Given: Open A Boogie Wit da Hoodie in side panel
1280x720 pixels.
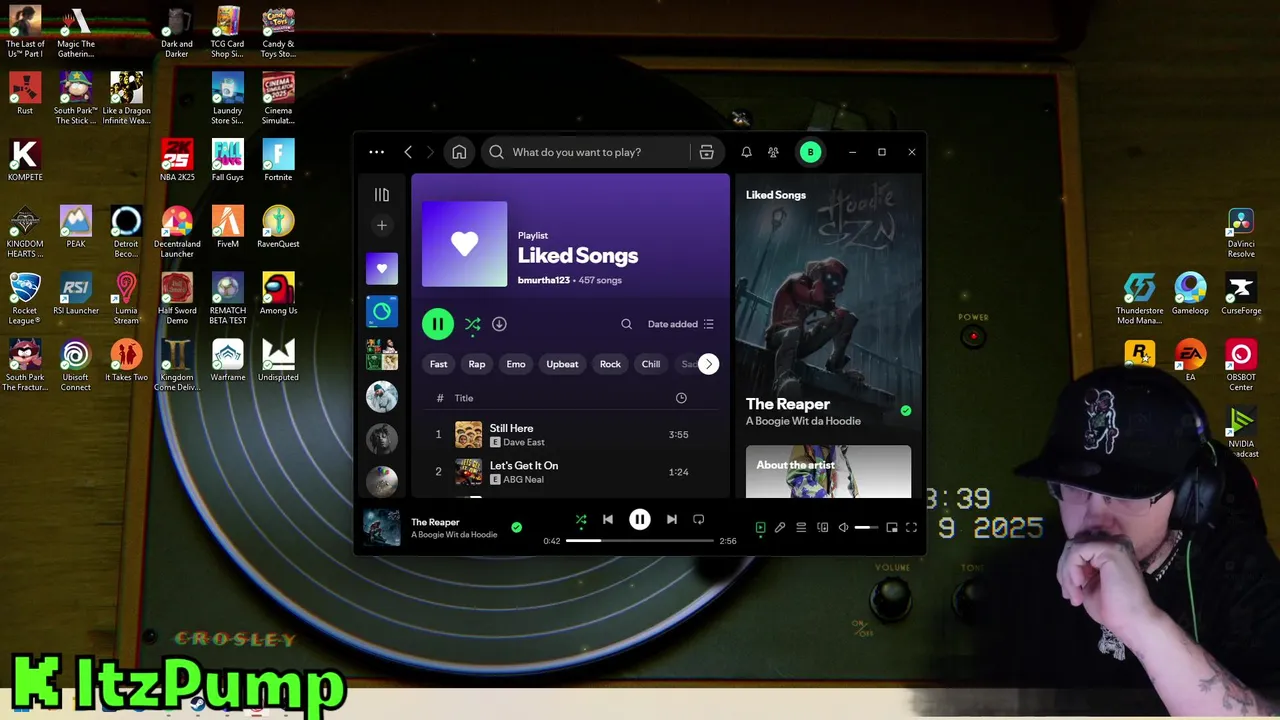Looking at the screenshot, I should pos(803,421).
